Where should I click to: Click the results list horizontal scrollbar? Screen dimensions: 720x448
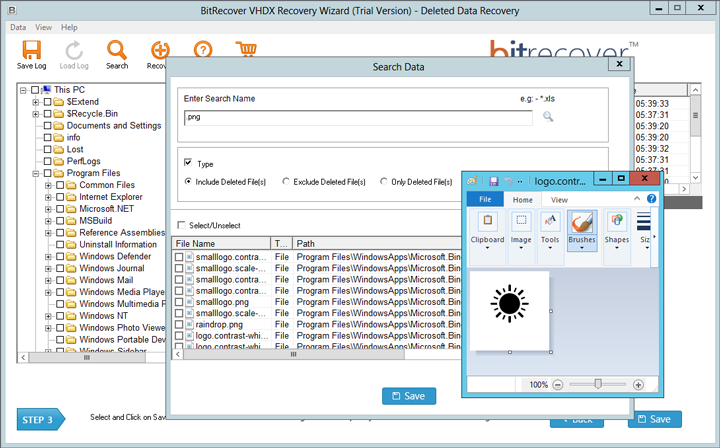[293, 354]
